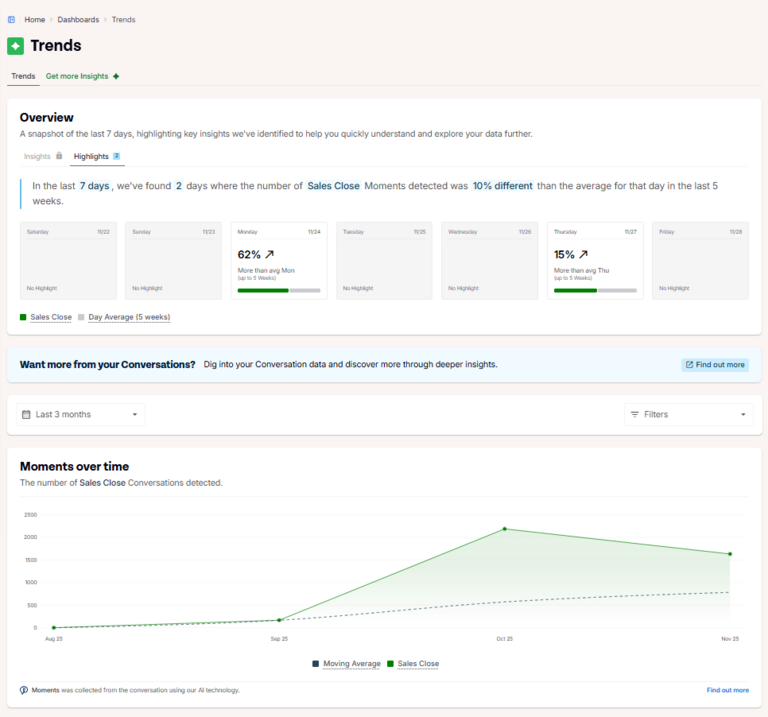Select the Saturday 11/22 card
This screenshot has height=717, width=768.
tap(69, 261)
